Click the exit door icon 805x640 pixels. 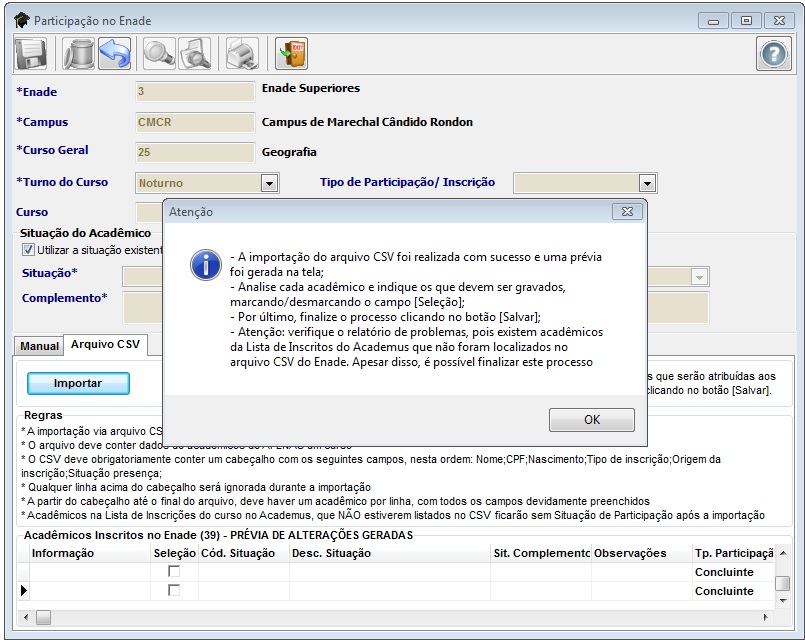[x=291, y=53]
